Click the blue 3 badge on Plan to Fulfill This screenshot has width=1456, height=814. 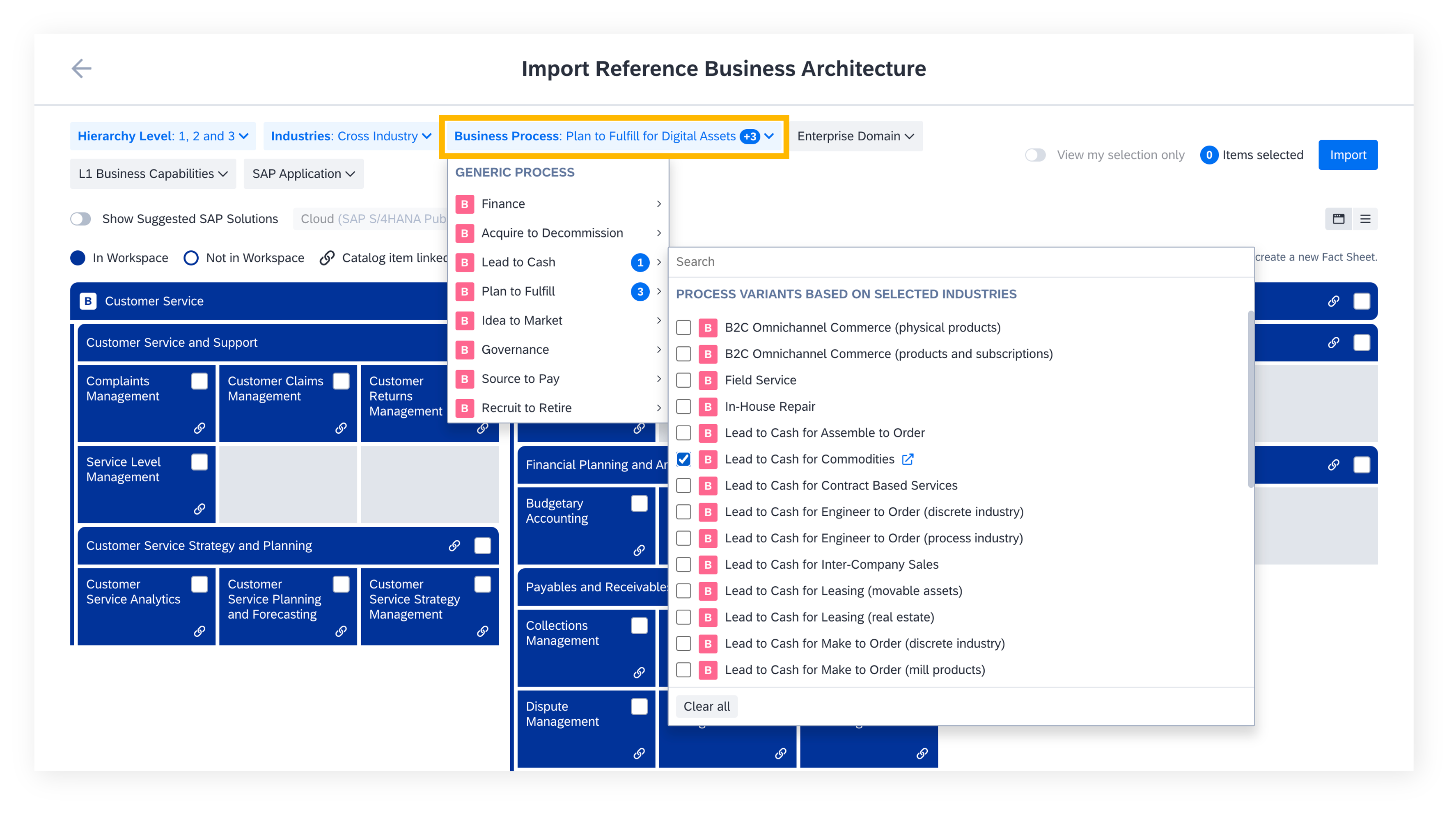click(640, 291)
